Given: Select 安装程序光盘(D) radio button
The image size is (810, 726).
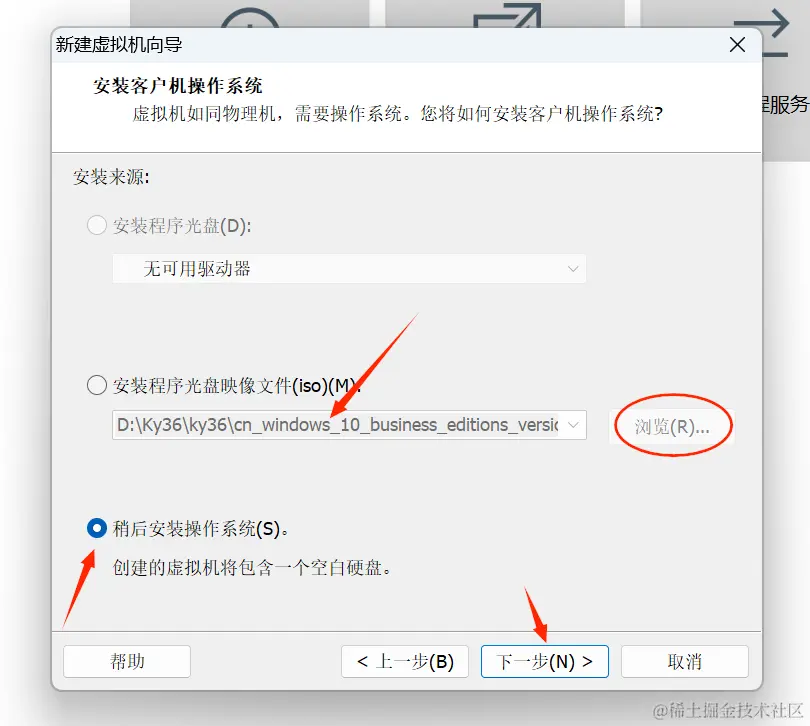Looking at the screenshot, I should click(97, 226).
